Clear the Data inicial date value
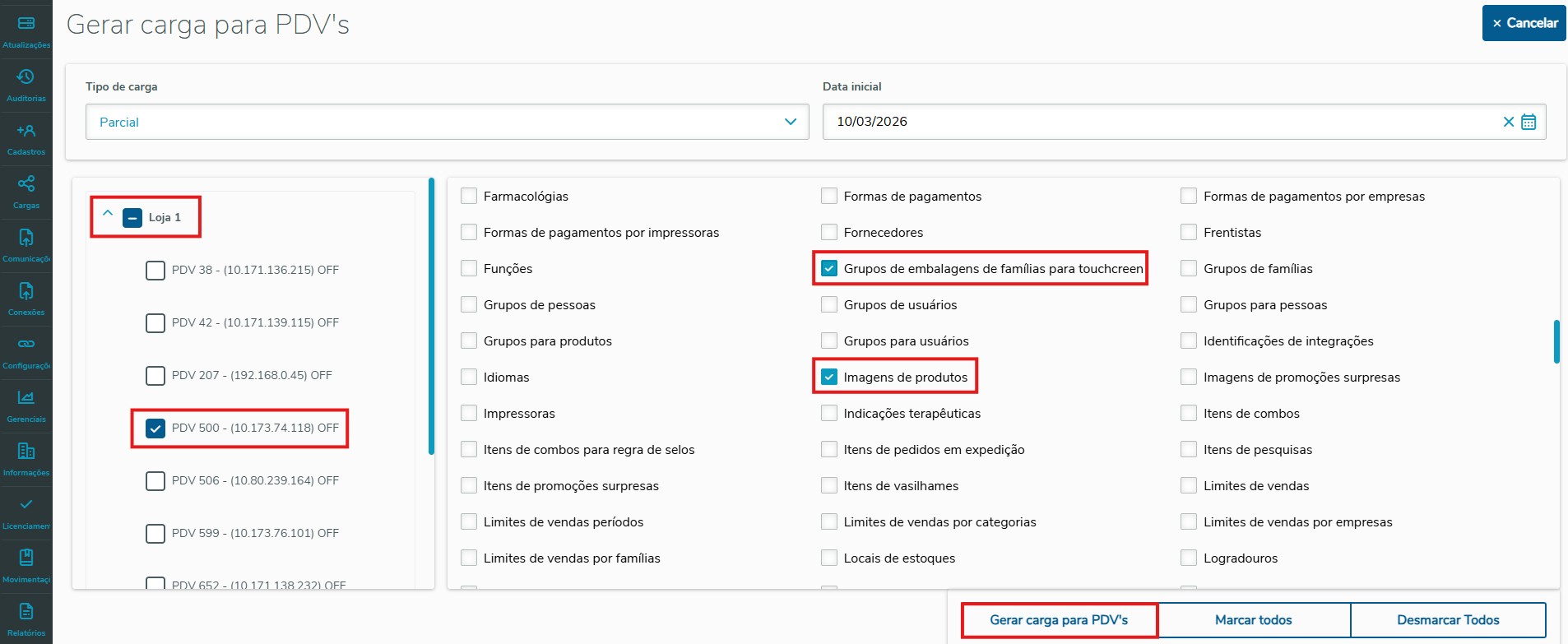Screen dimensions: 1568x644 tap(1509, 122)
